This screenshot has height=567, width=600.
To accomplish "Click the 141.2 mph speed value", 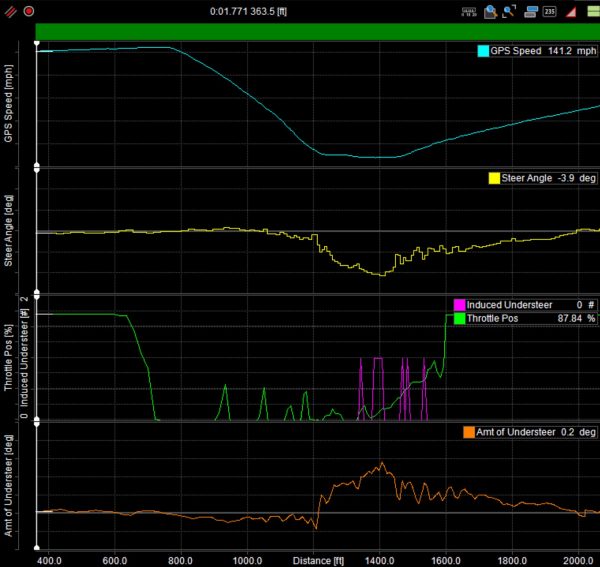I will [572, 51].
